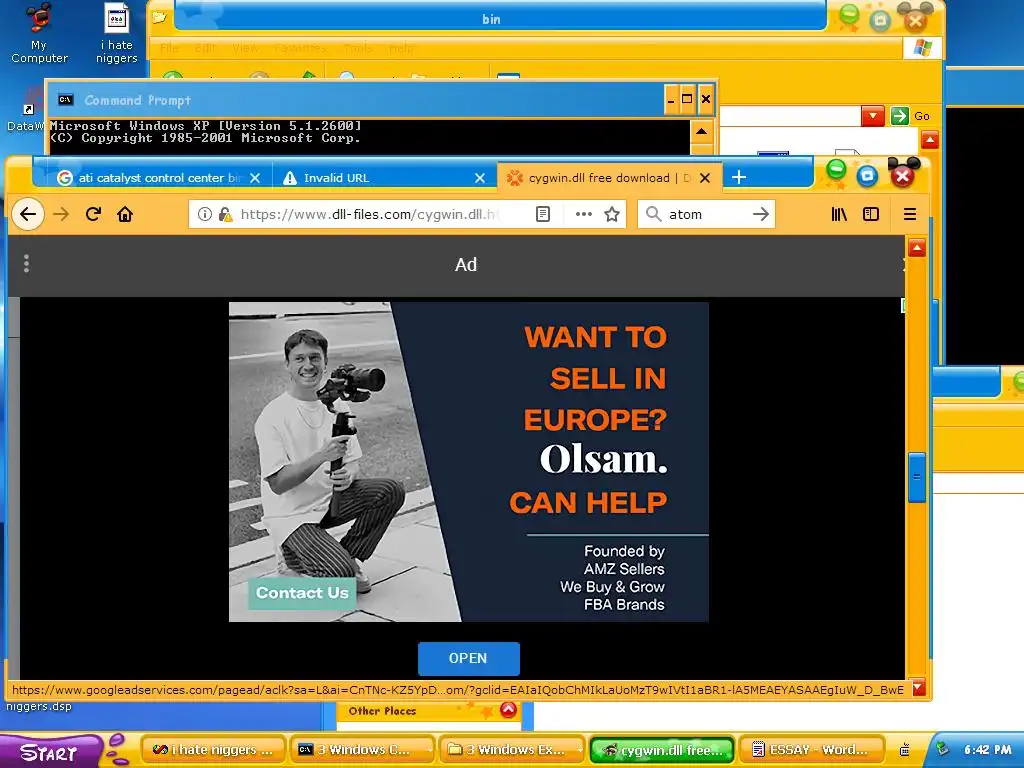
Task: Maximize the Command Prompt window
Action: click(687, 99)
